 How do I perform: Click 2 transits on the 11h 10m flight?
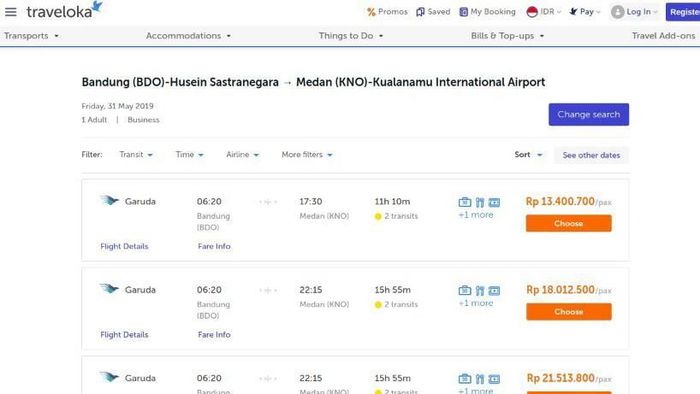click(x=396, y=216)
